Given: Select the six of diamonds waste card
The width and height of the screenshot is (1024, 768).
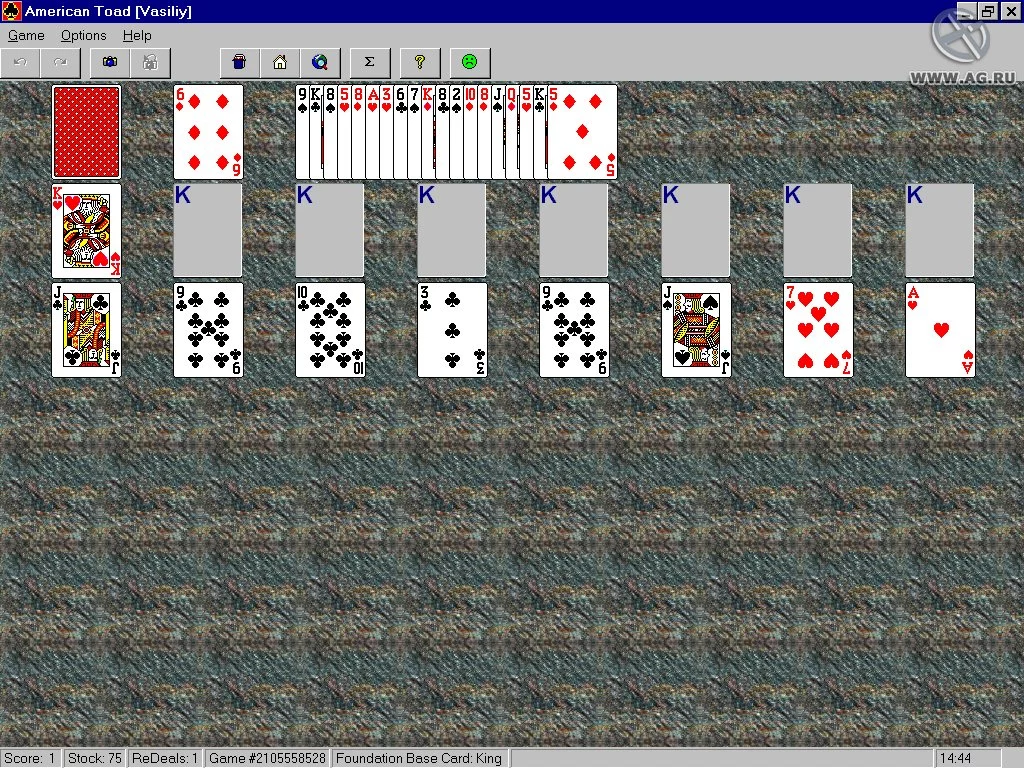Looking at the screenshot, I should [208, 131].
